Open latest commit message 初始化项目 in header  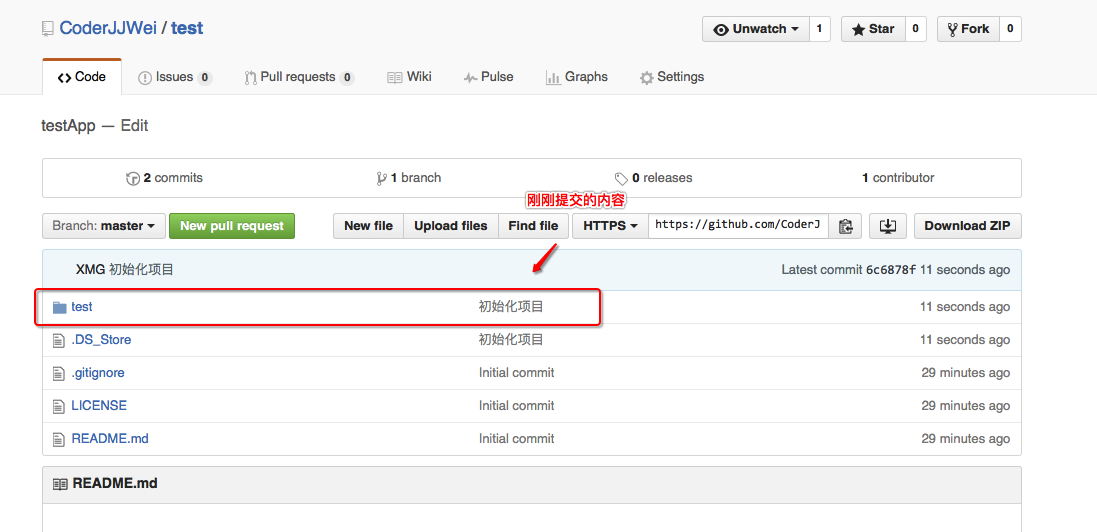[x=141, y=270]
